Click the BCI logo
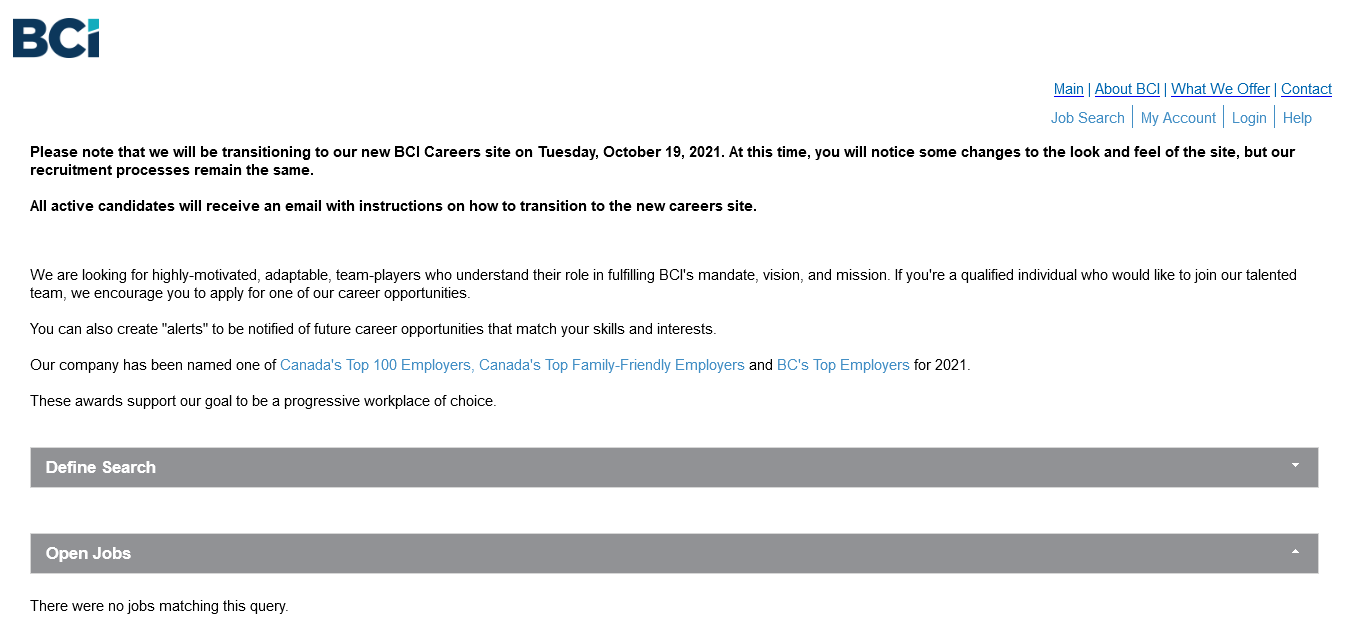Viewport: 1366px width, 643px height. coord(56,38)
